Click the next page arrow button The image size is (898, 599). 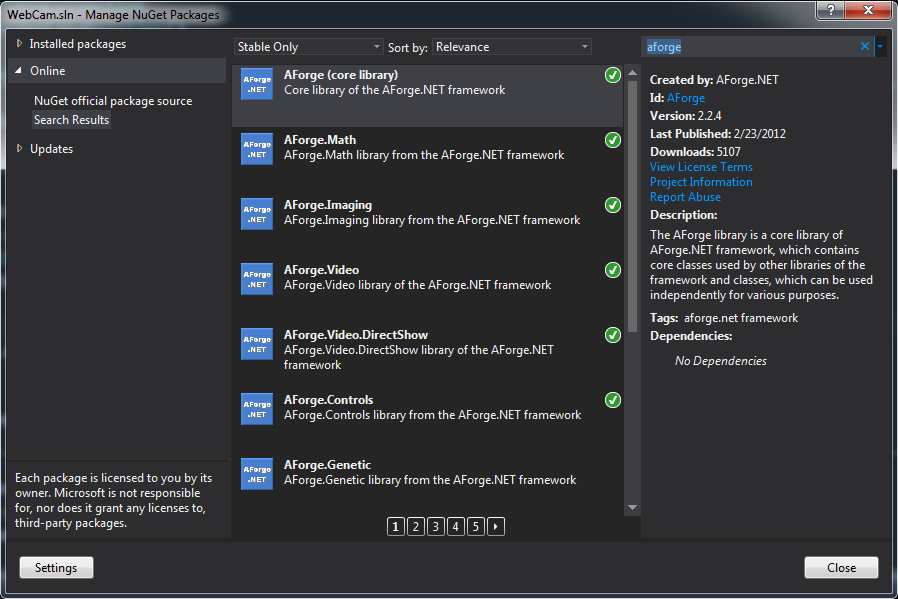pos(496,526)
